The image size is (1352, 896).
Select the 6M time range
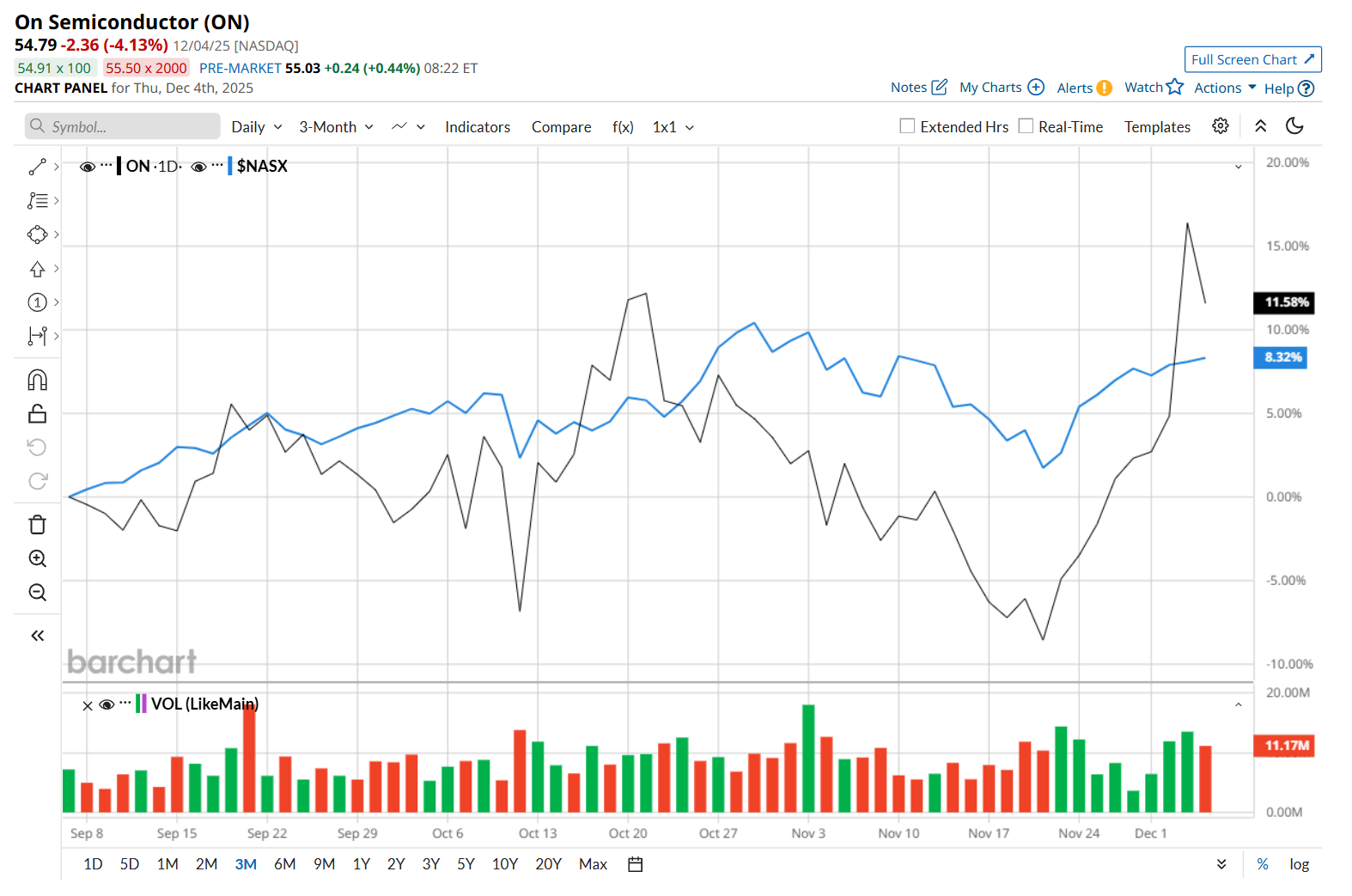coord(285,864)
